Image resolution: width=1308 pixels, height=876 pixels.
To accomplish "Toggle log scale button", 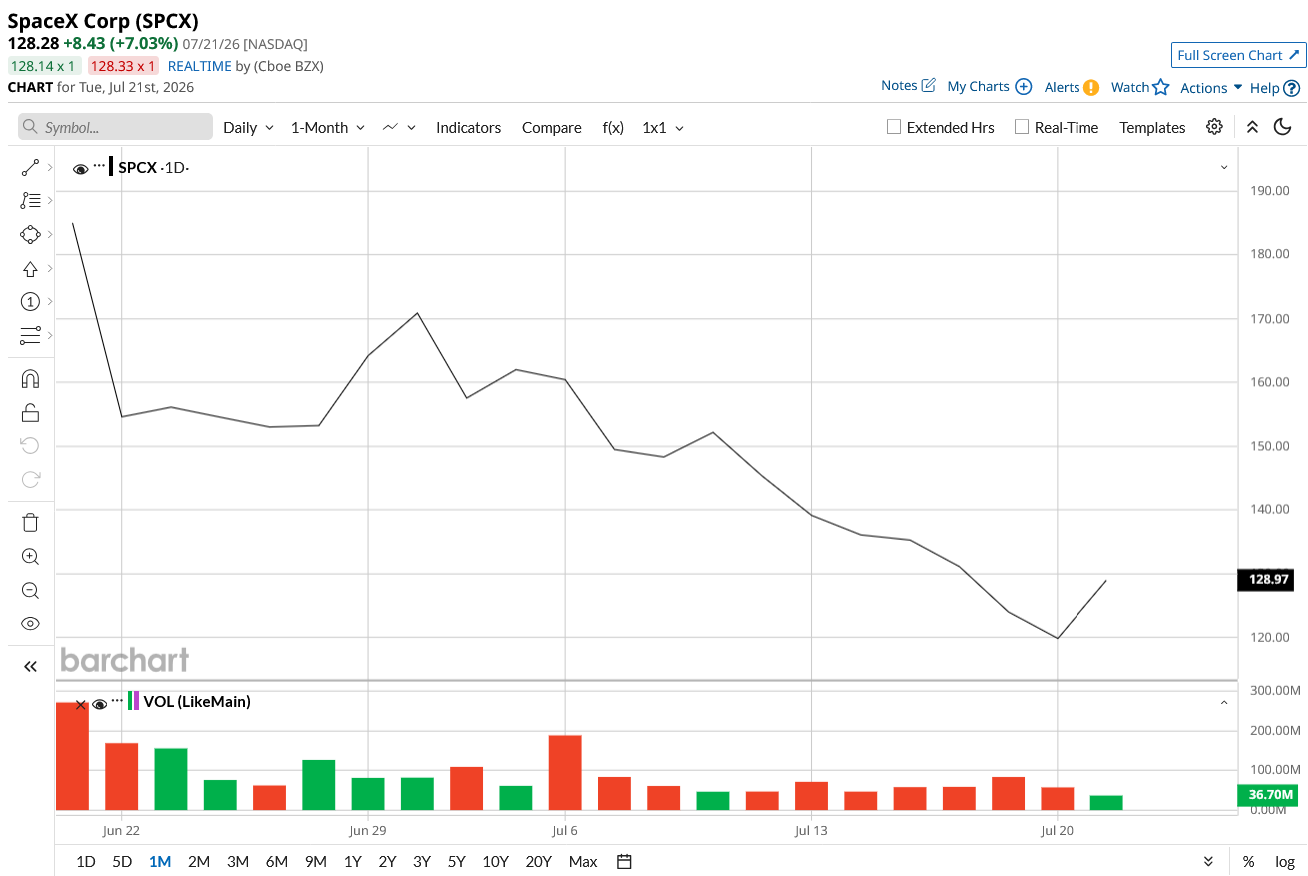I will click(1285, 861).
